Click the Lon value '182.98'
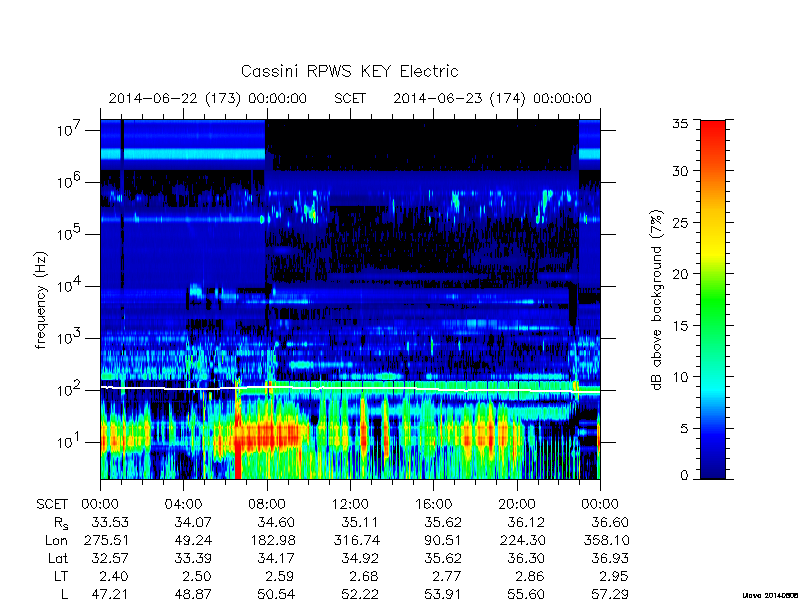The width and height of the screenshot is (800, 600). click(x=273, y=540)
